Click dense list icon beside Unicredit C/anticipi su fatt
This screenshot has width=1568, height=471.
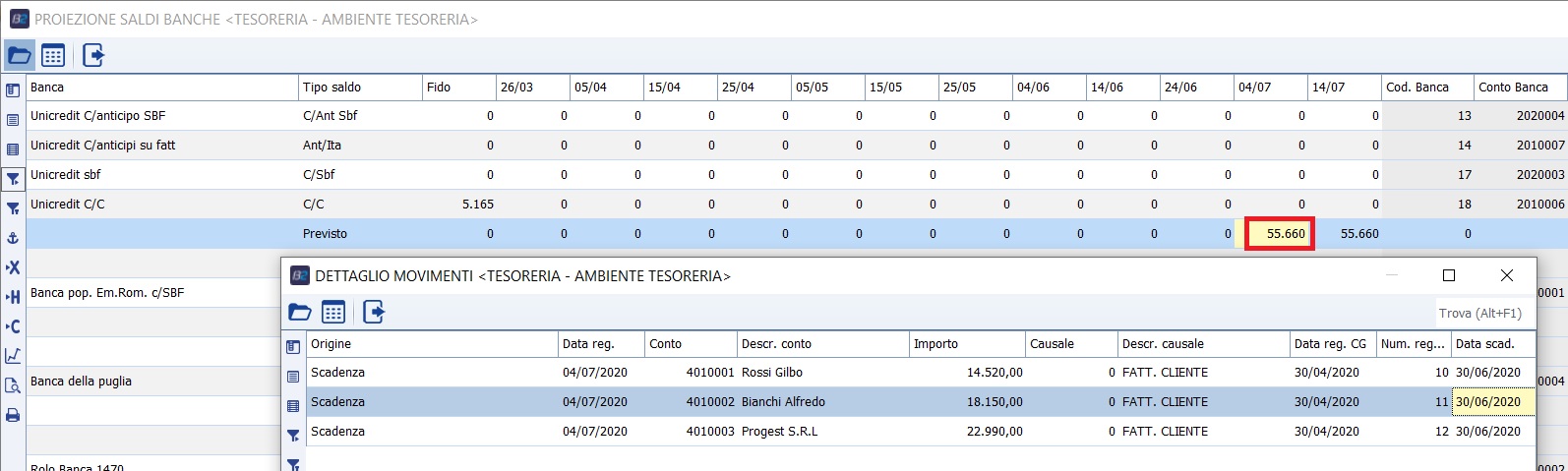click(13, 149)
